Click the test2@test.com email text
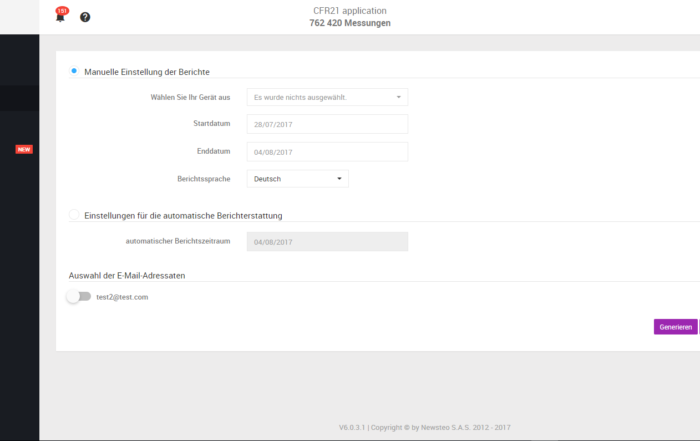 click(122, 297)
